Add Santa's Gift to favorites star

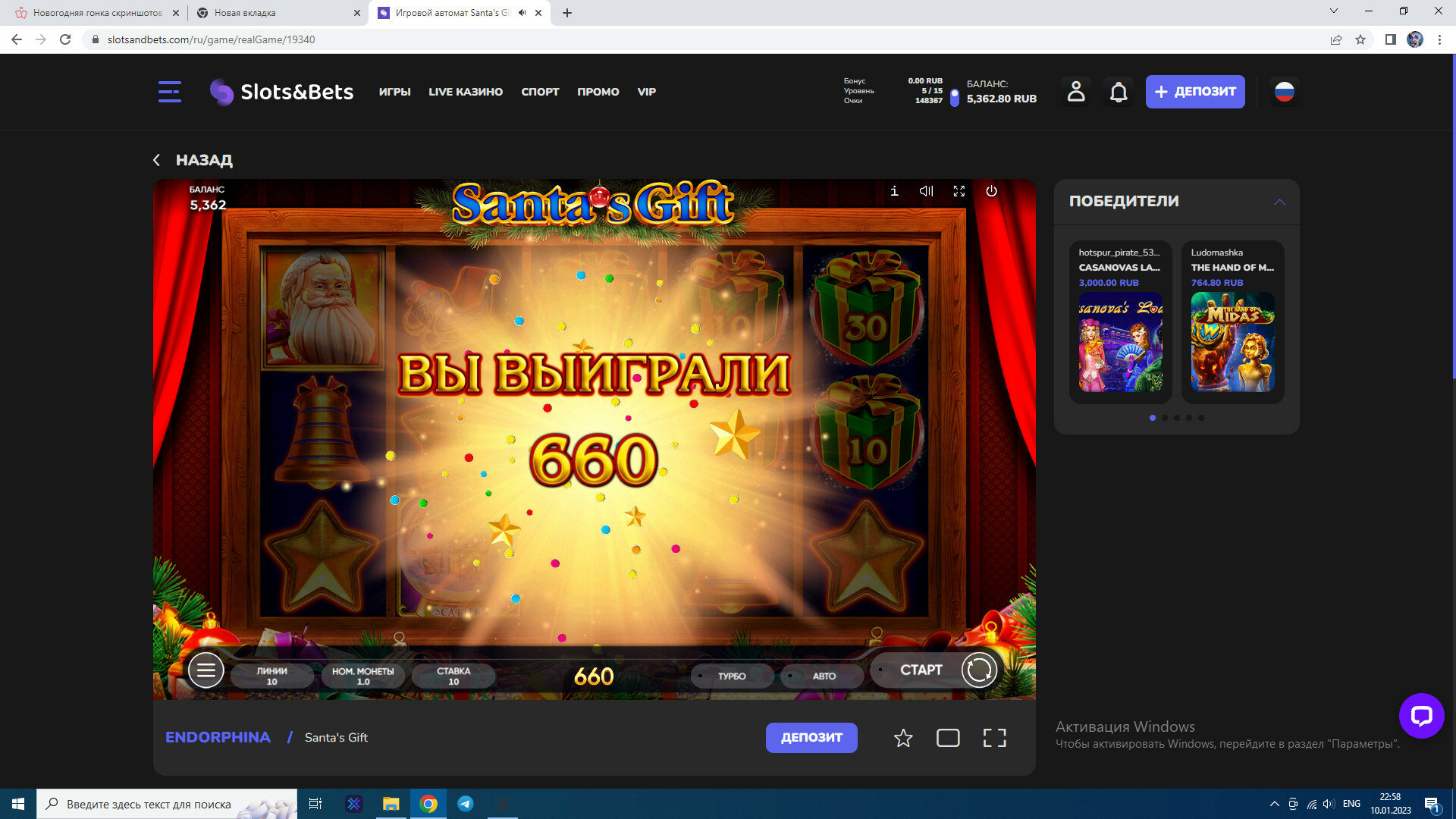902,738
